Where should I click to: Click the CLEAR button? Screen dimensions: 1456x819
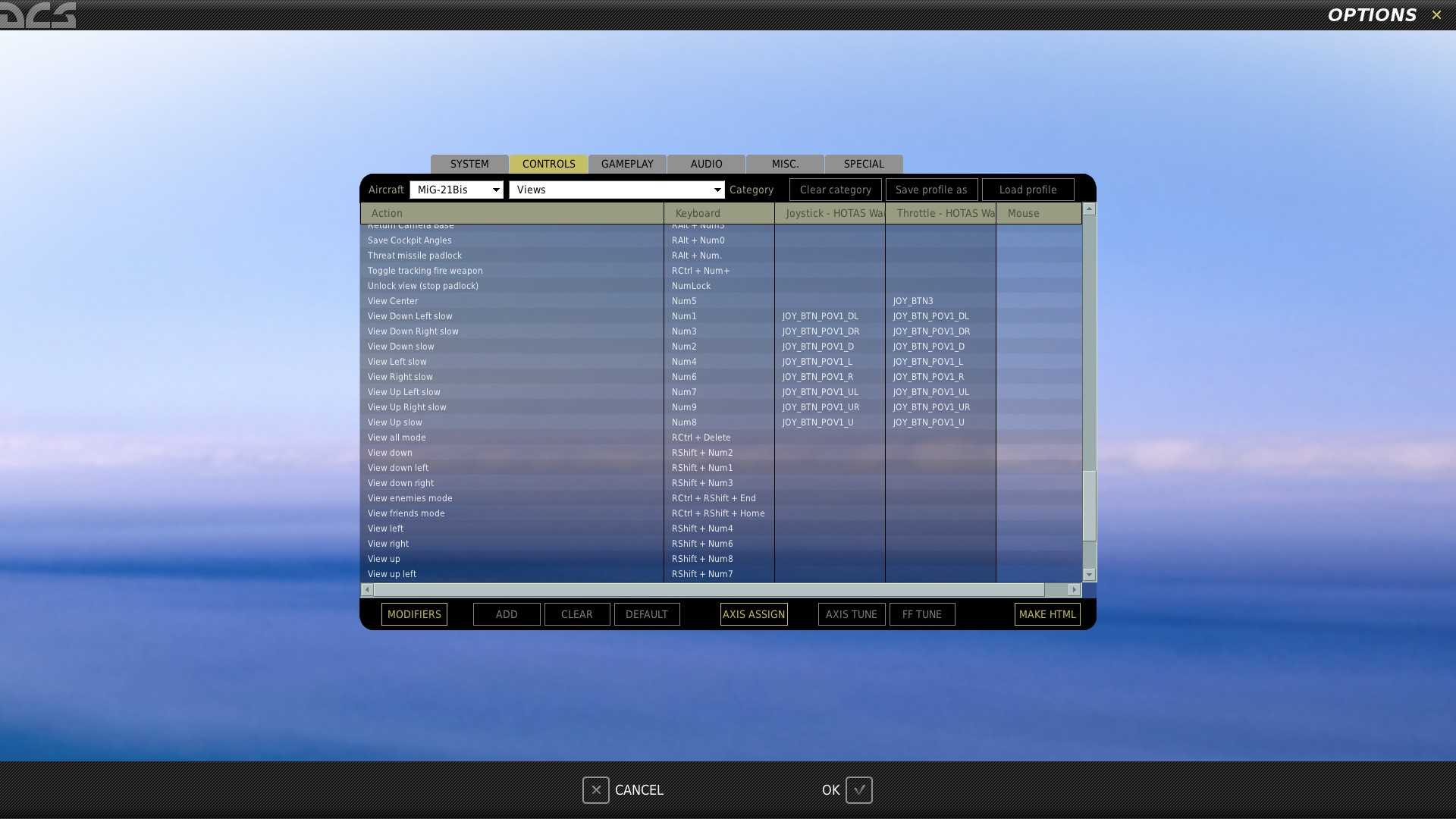(x=577, y=614)
